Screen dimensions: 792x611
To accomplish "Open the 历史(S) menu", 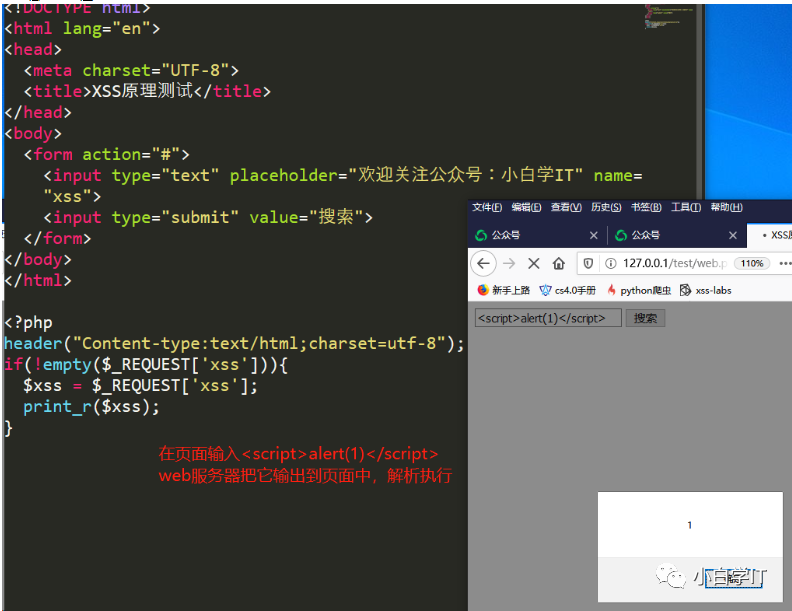I will point(606,207).
